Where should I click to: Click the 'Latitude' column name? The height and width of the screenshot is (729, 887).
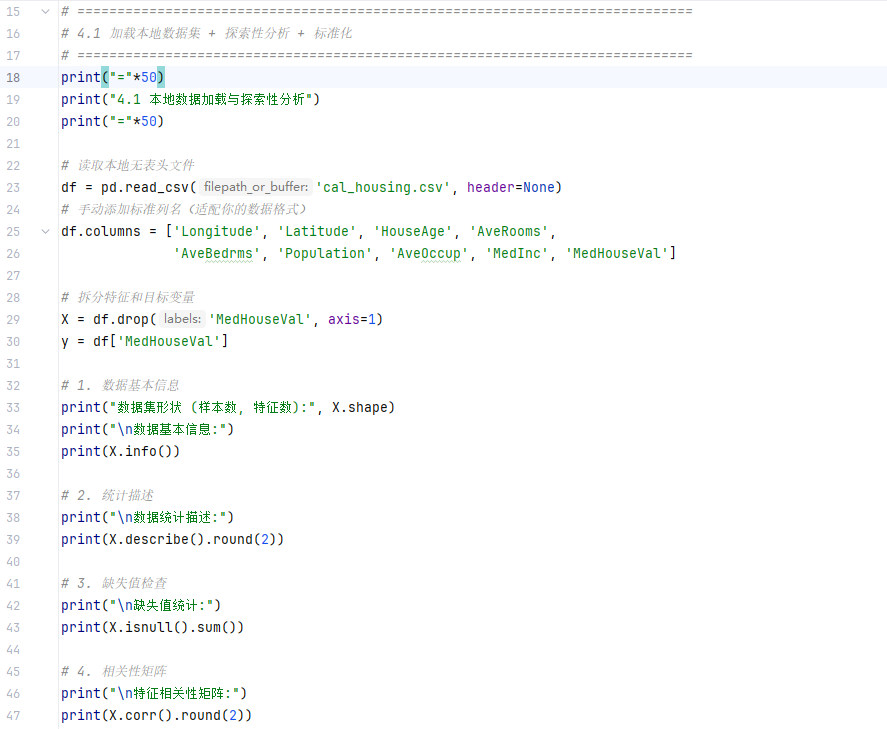[317, 231]
